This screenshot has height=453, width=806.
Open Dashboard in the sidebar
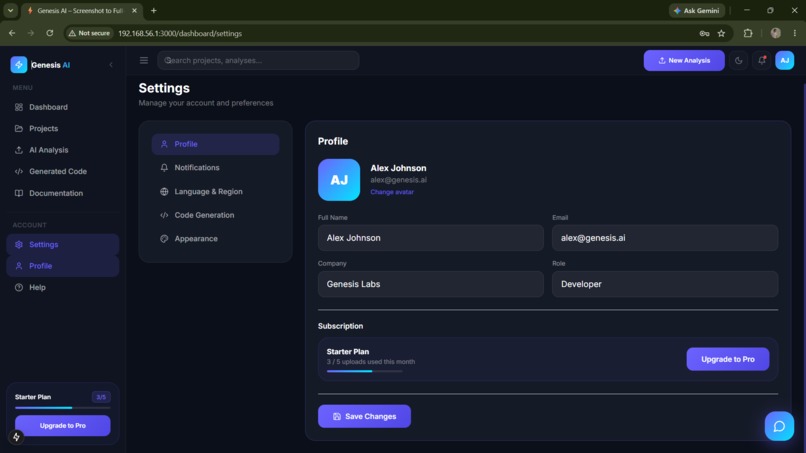[x=63, y=107]
